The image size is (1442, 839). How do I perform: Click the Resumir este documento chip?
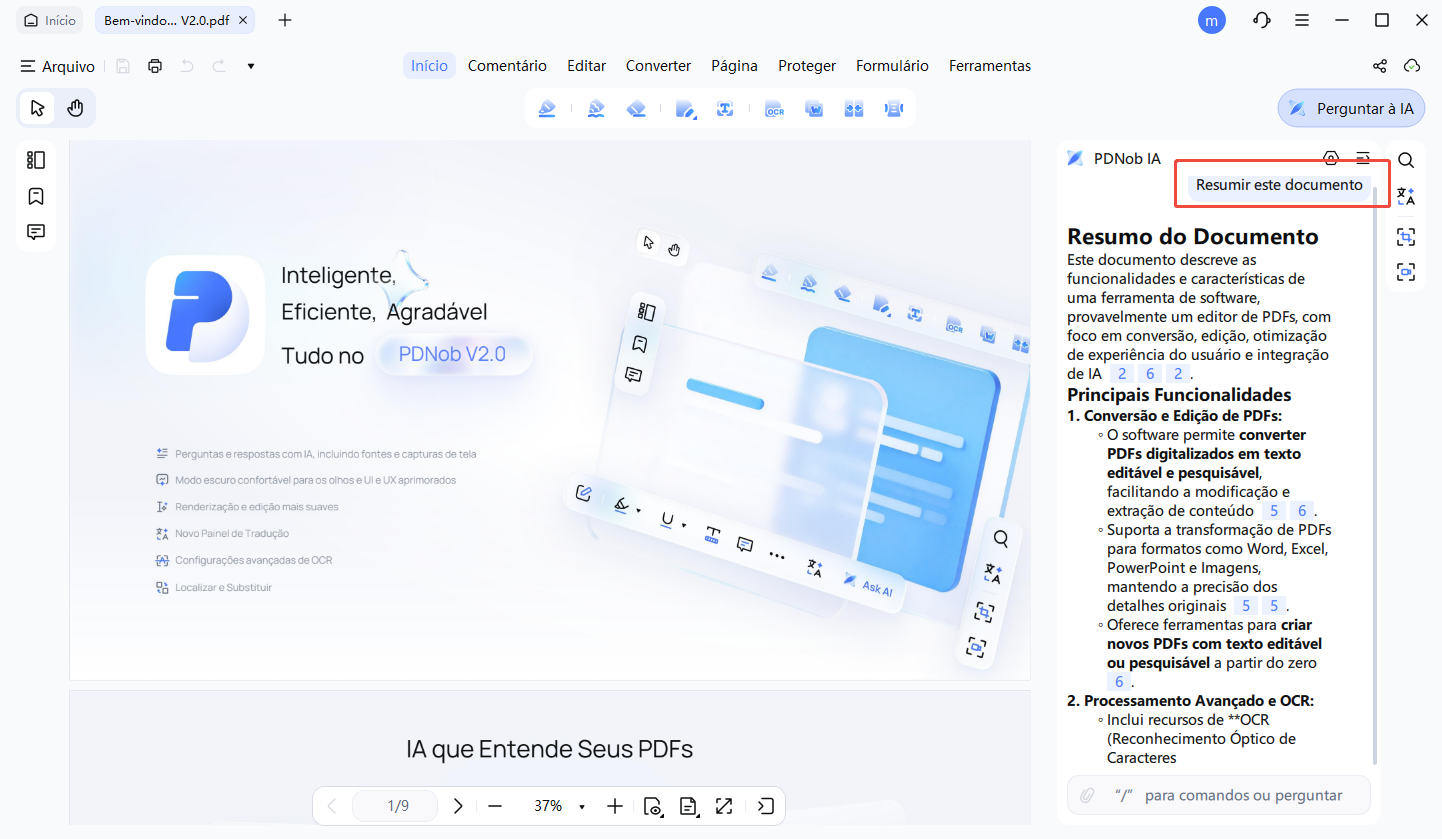point(1279,185)
